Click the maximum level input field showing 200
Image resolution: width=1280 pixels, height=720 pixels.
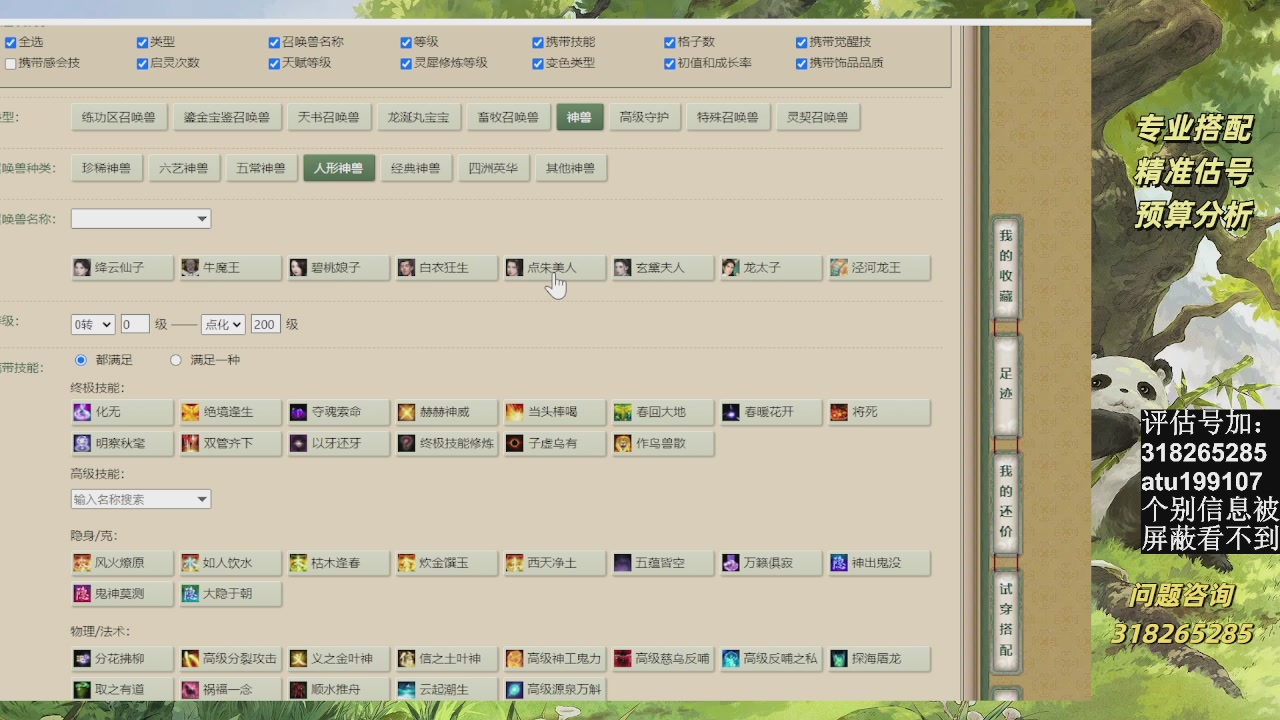[x=265, y=324]
